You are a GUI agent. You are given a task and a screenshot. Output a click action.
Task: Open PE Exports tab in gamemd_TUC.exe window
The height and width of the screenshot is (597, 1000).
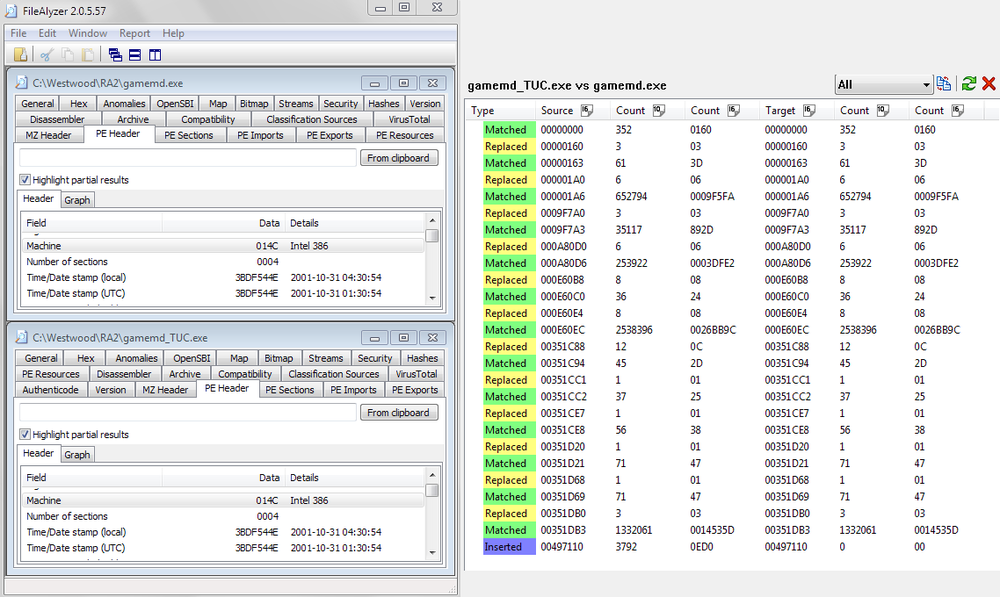(x=415, y=390)
